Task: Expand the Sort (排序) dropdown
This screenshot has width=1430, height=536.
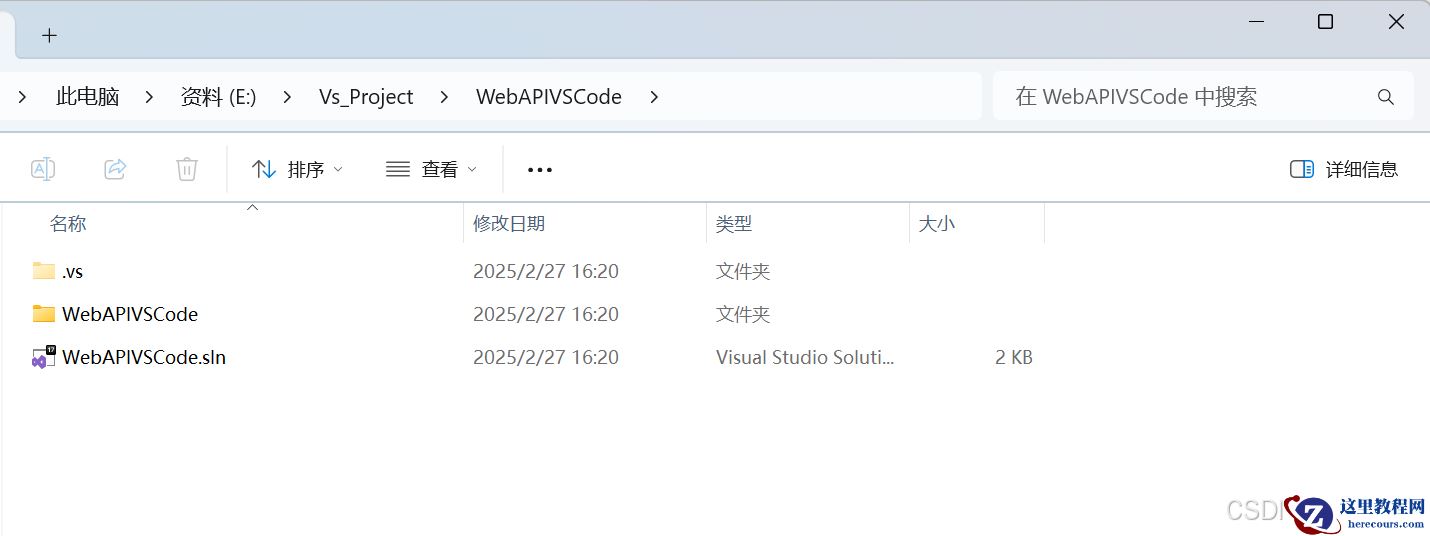Action: point(297,169)
